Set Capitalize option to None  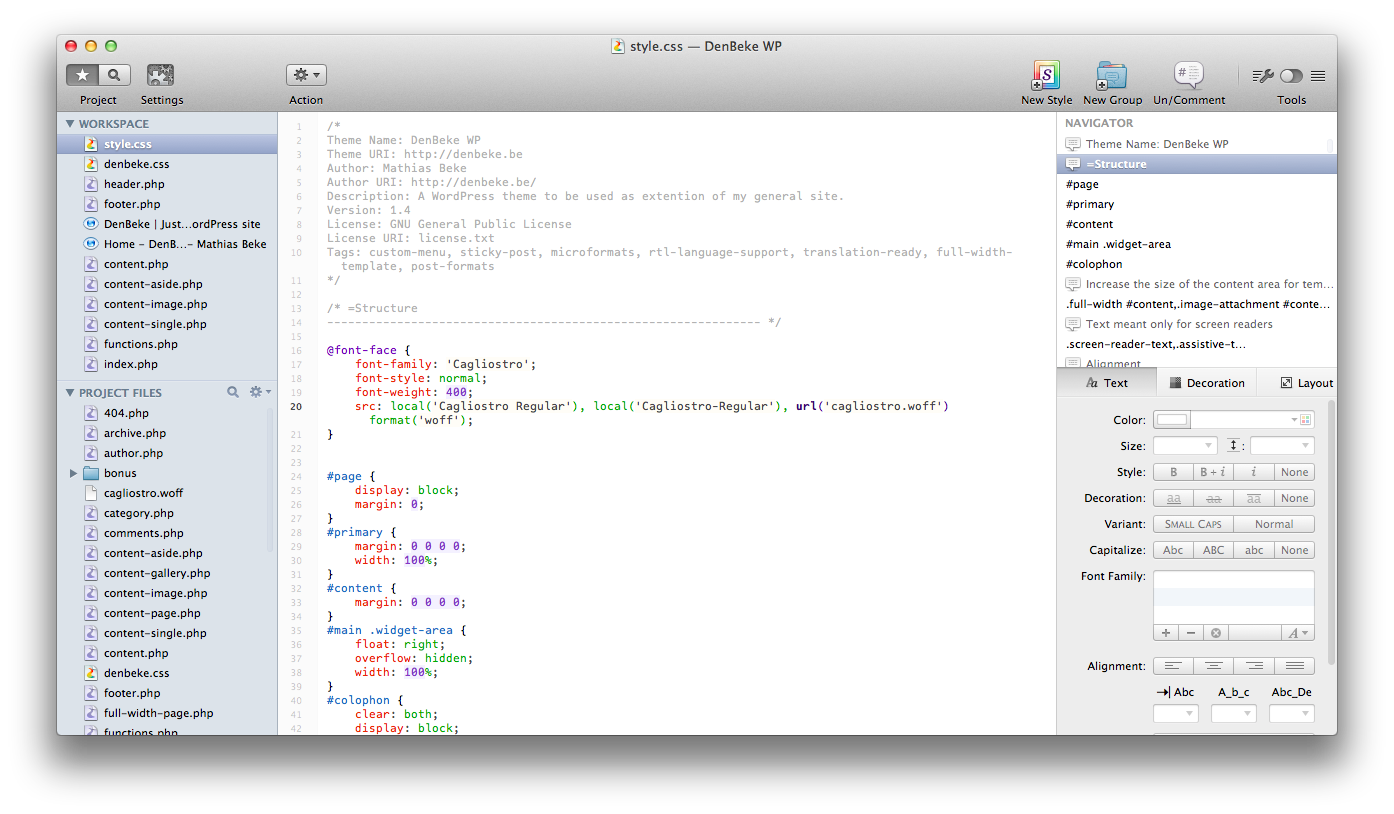click(x=1294, y=550)
